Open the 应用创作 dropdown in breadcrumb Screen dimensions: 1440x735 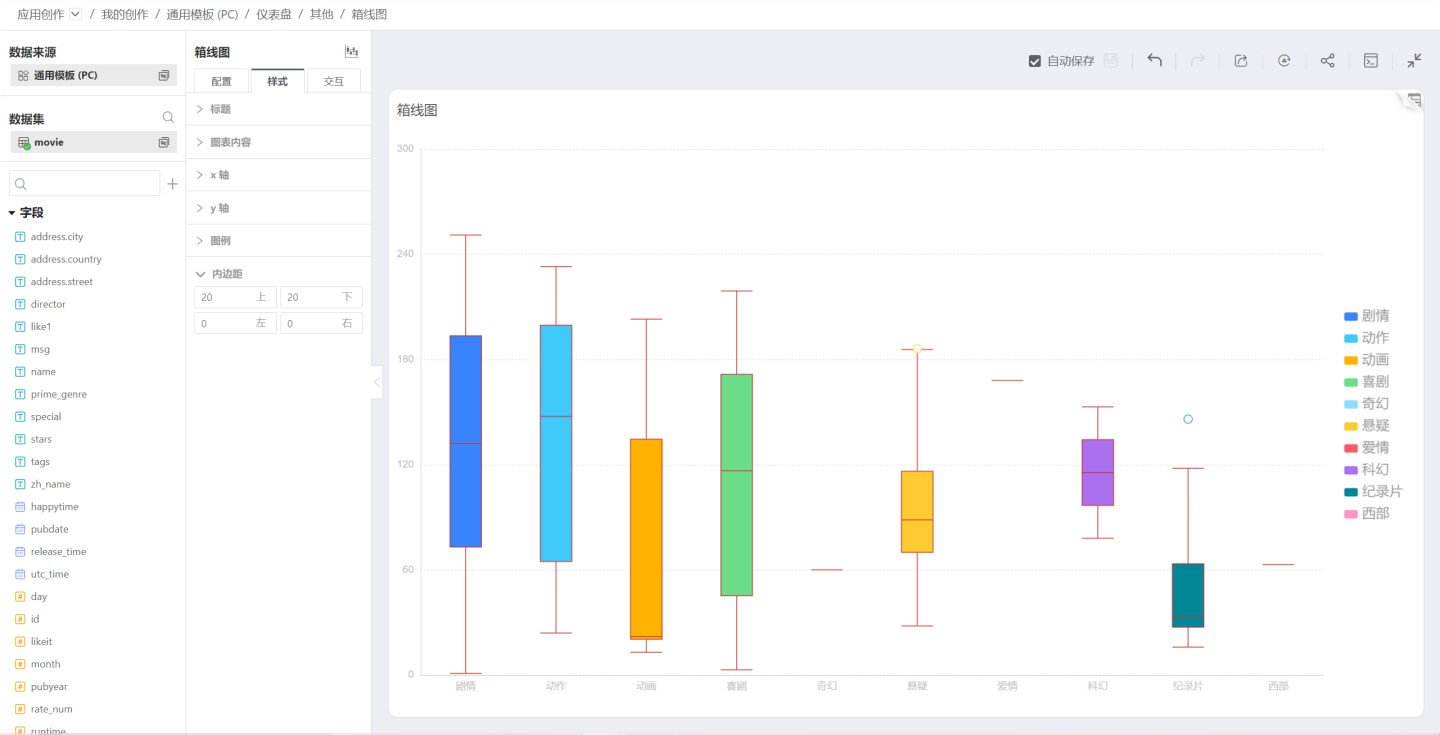(x=75, y=14)
